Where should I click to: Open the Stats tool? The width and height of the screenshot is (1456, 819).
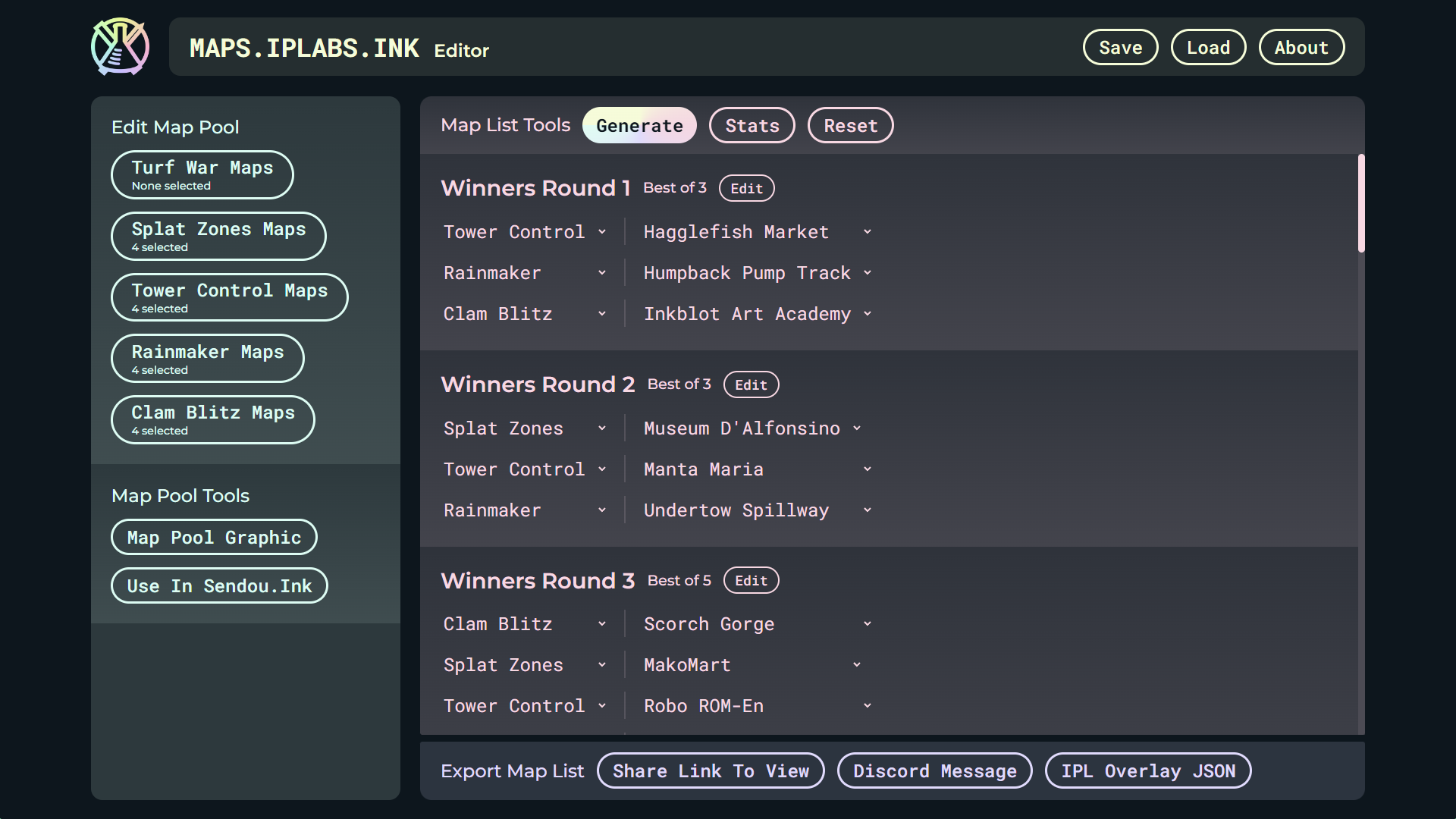(x=752, y=126)
